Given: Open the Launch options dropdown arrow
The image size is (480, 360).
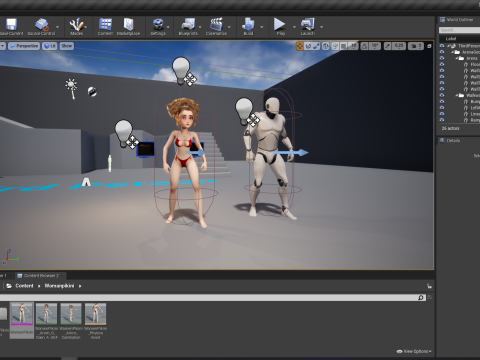Looking at the screenshot, I should coord(322,27).
